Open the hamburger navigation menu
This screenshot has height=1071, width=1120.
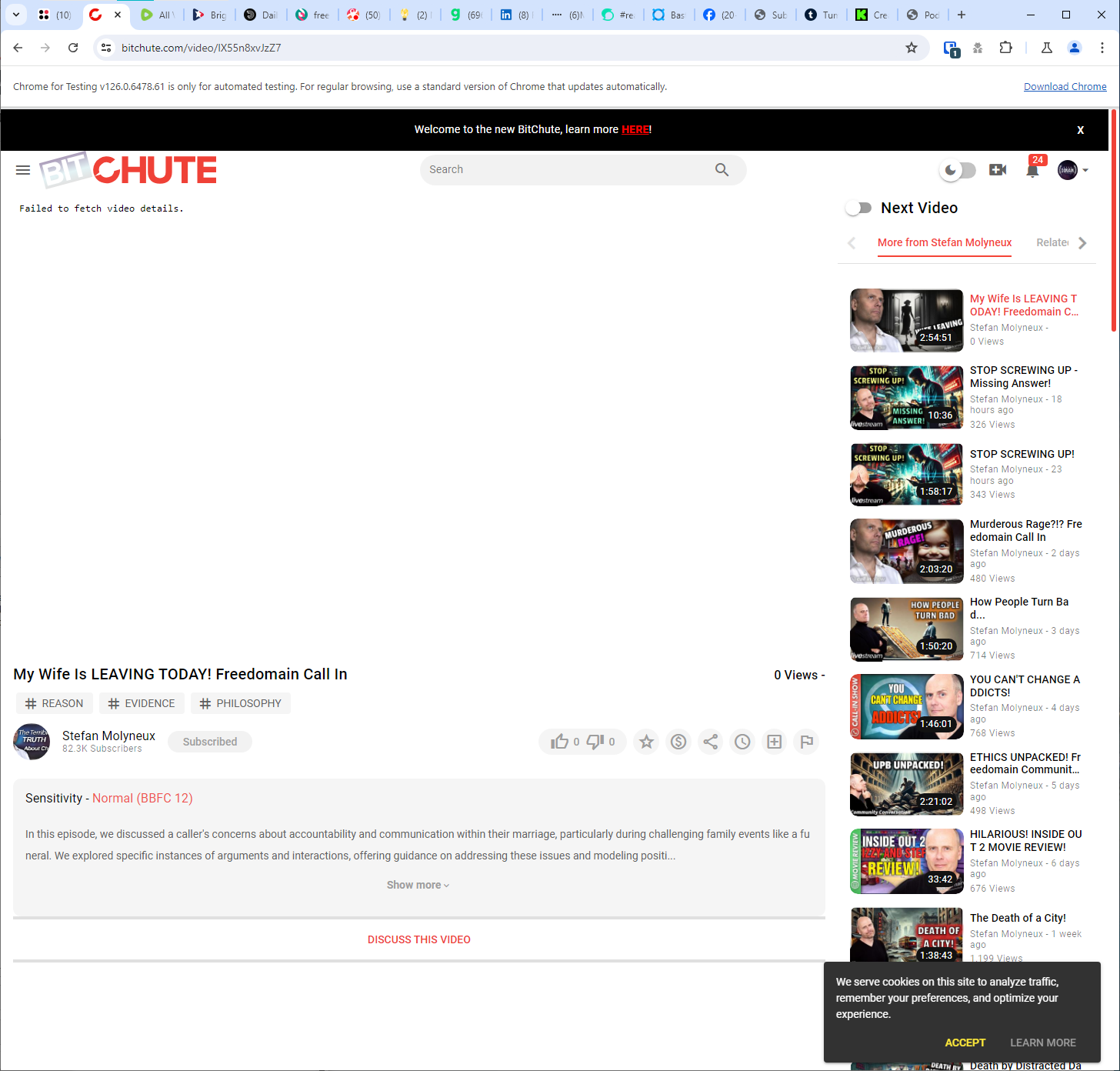(x=23, y=170)
